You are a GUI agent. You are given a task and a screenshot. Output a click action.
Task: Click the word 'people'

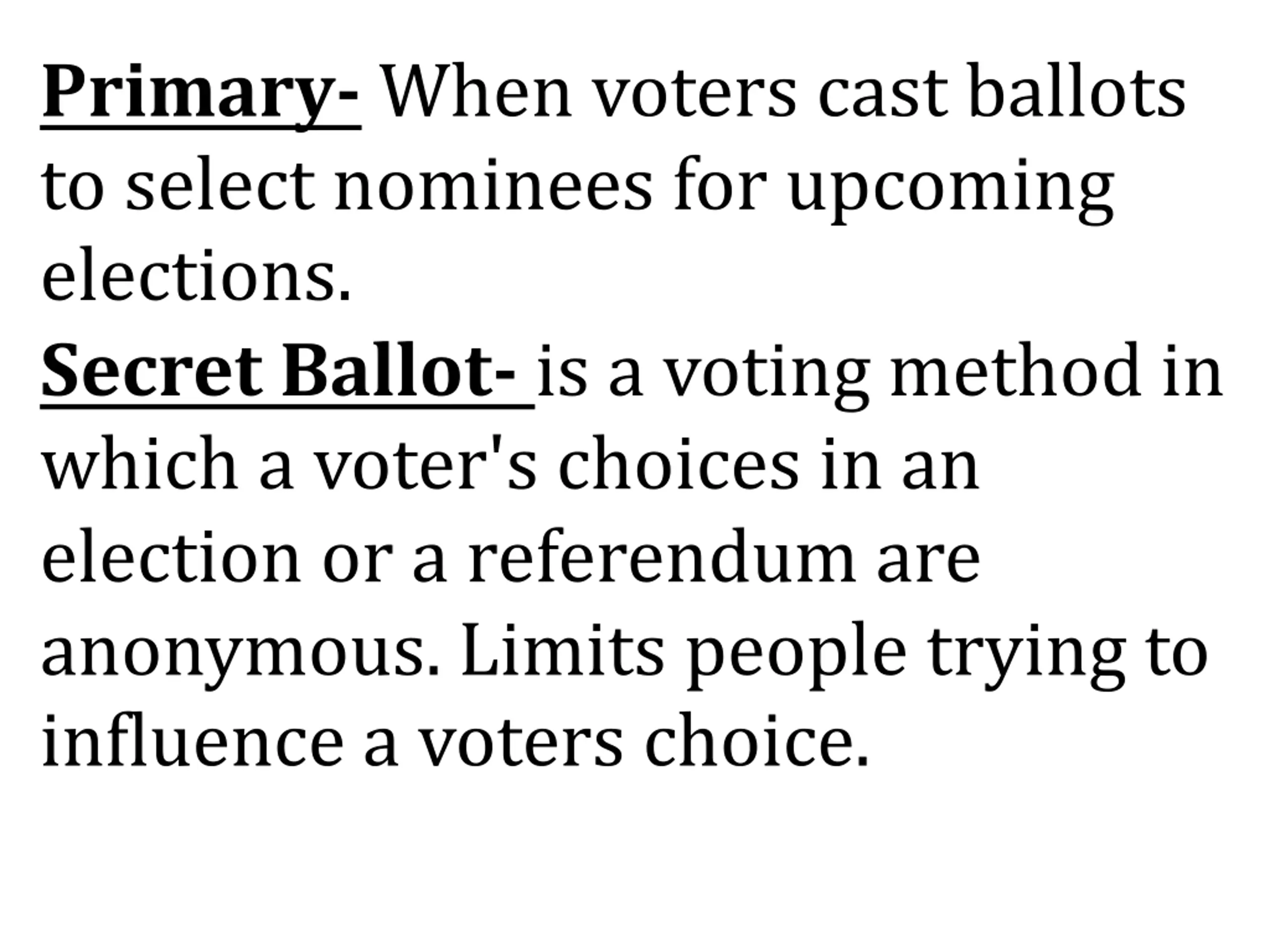[797, 655]
